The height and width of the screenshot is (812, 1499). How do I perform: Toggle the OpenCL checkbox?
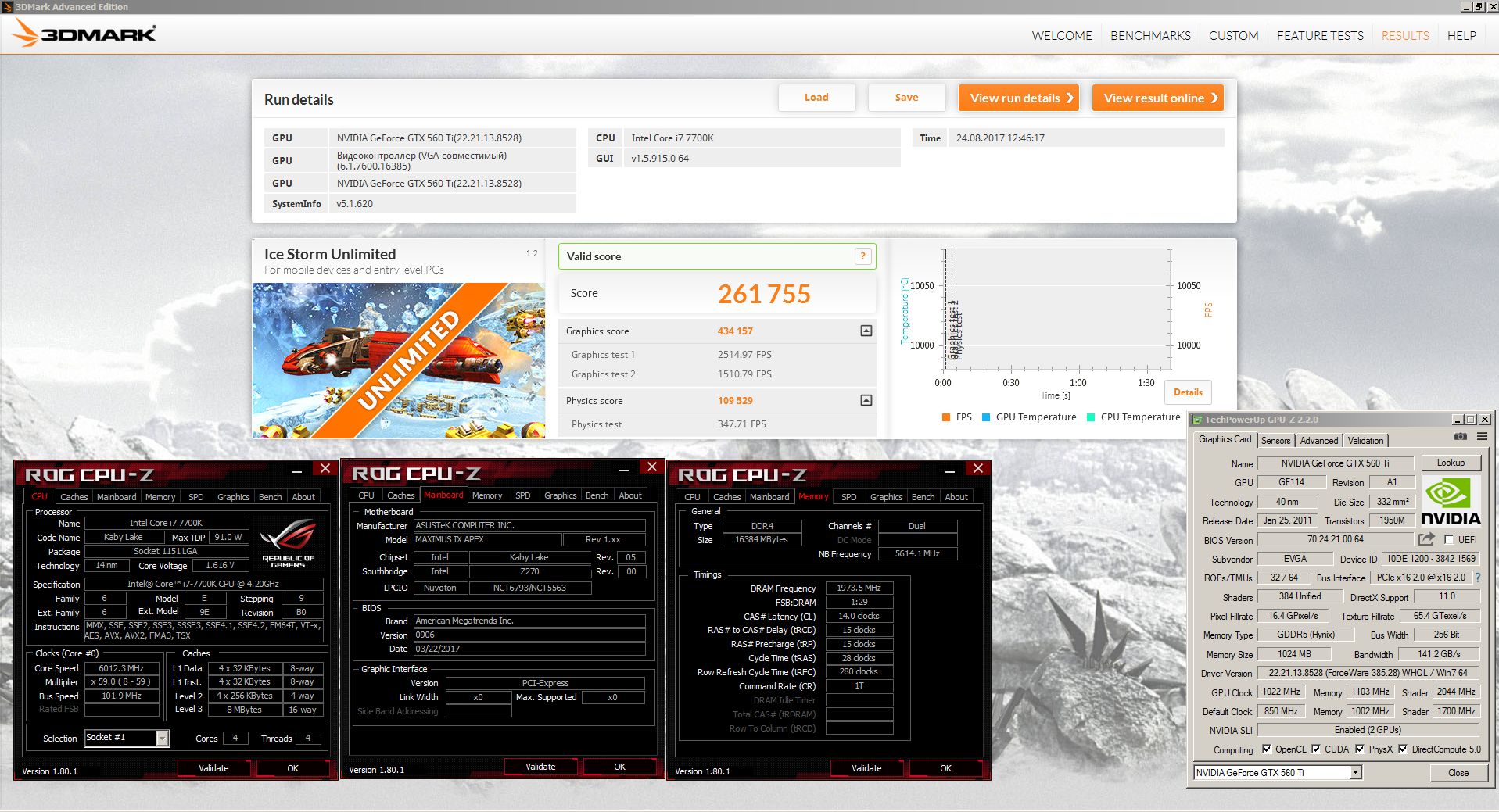1267,749
